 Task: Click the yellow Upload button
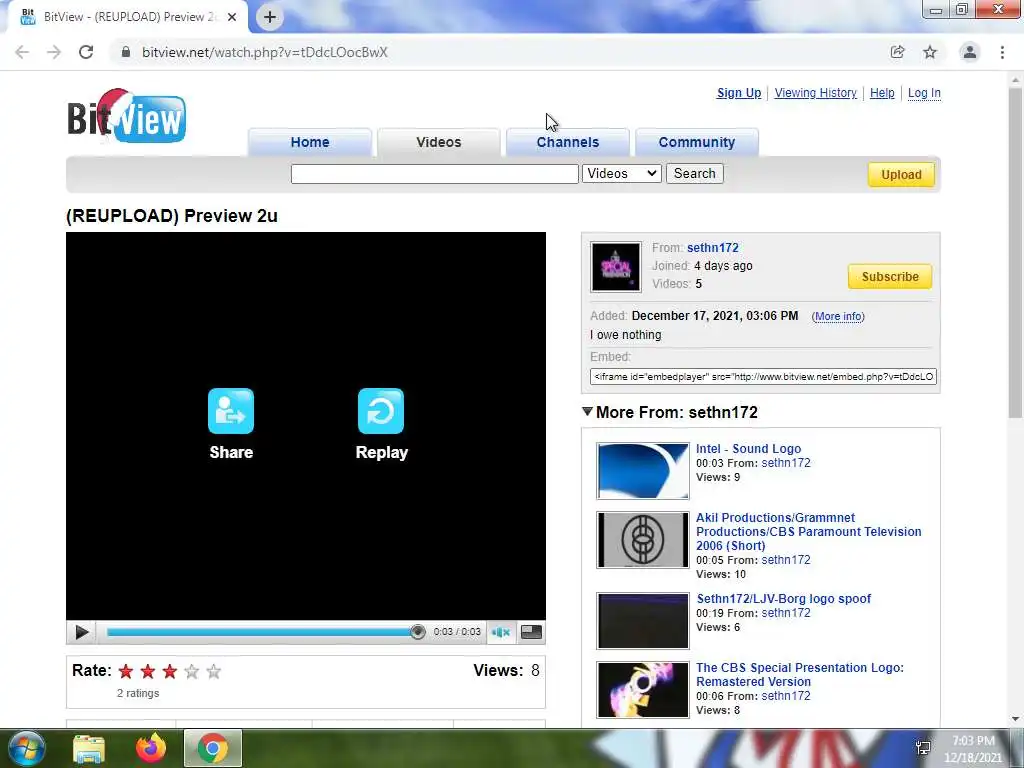point(901,174)
